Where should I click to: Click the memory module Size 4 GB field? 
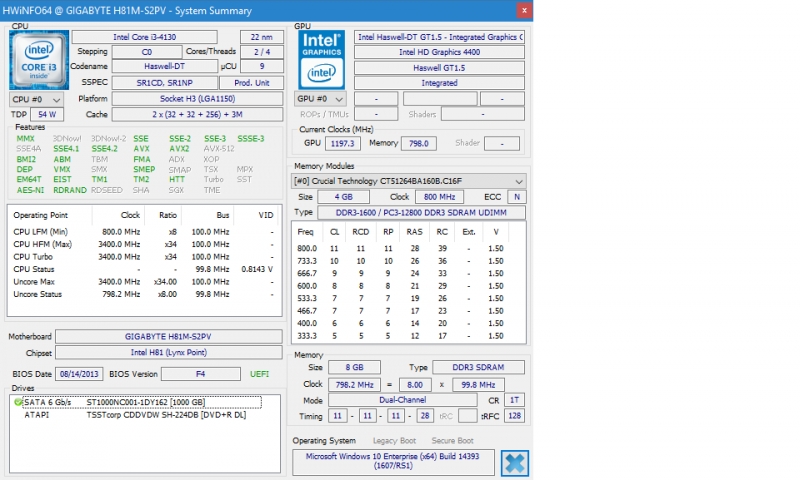[343, 197]
